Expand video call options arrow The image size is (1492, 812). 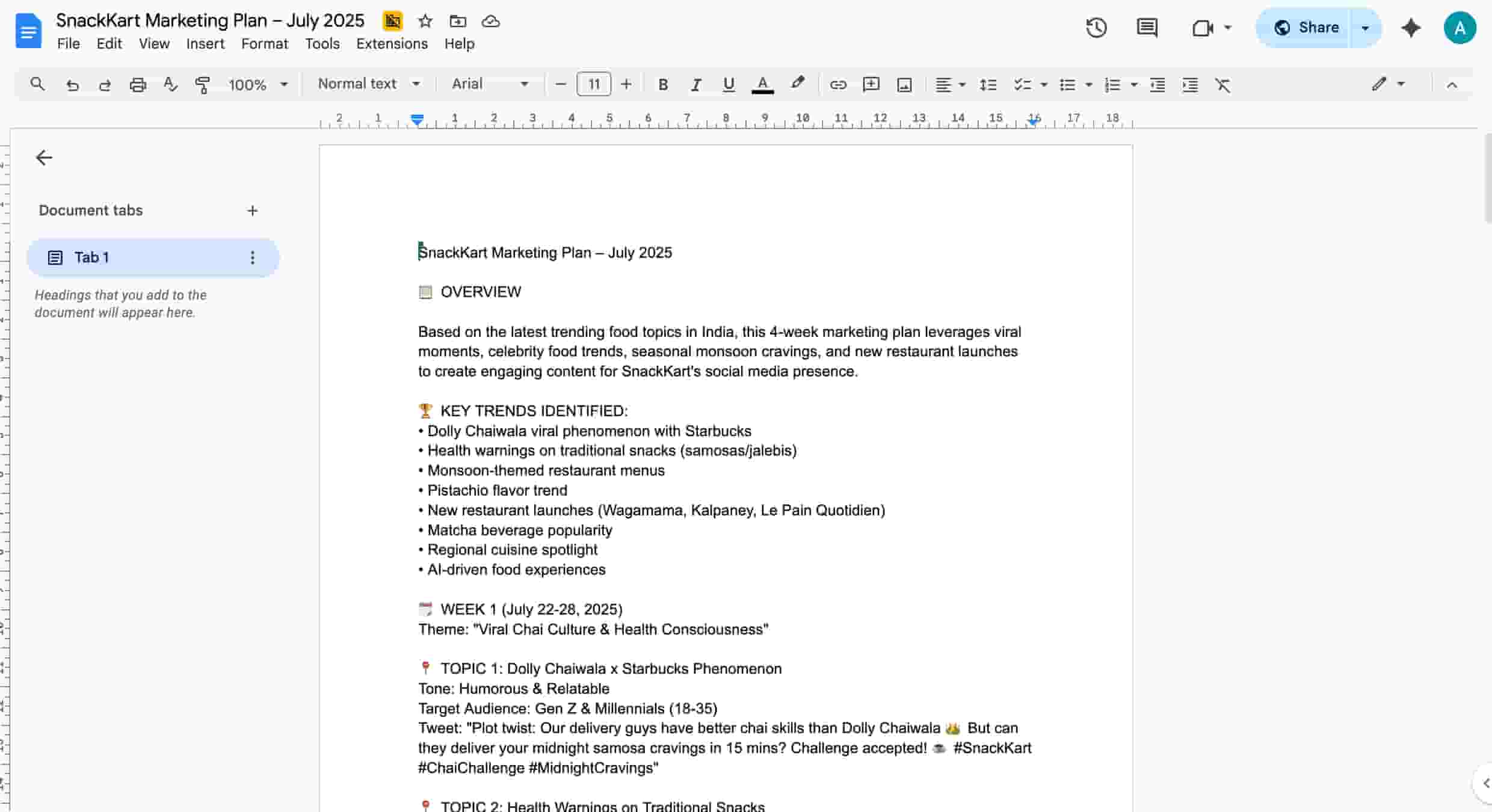pos(1228,28)
